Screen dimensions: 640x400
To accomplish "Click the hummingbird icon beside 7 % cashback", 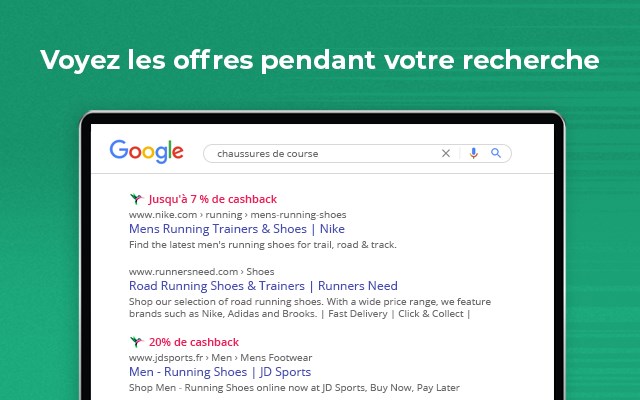I will (136, 199).
